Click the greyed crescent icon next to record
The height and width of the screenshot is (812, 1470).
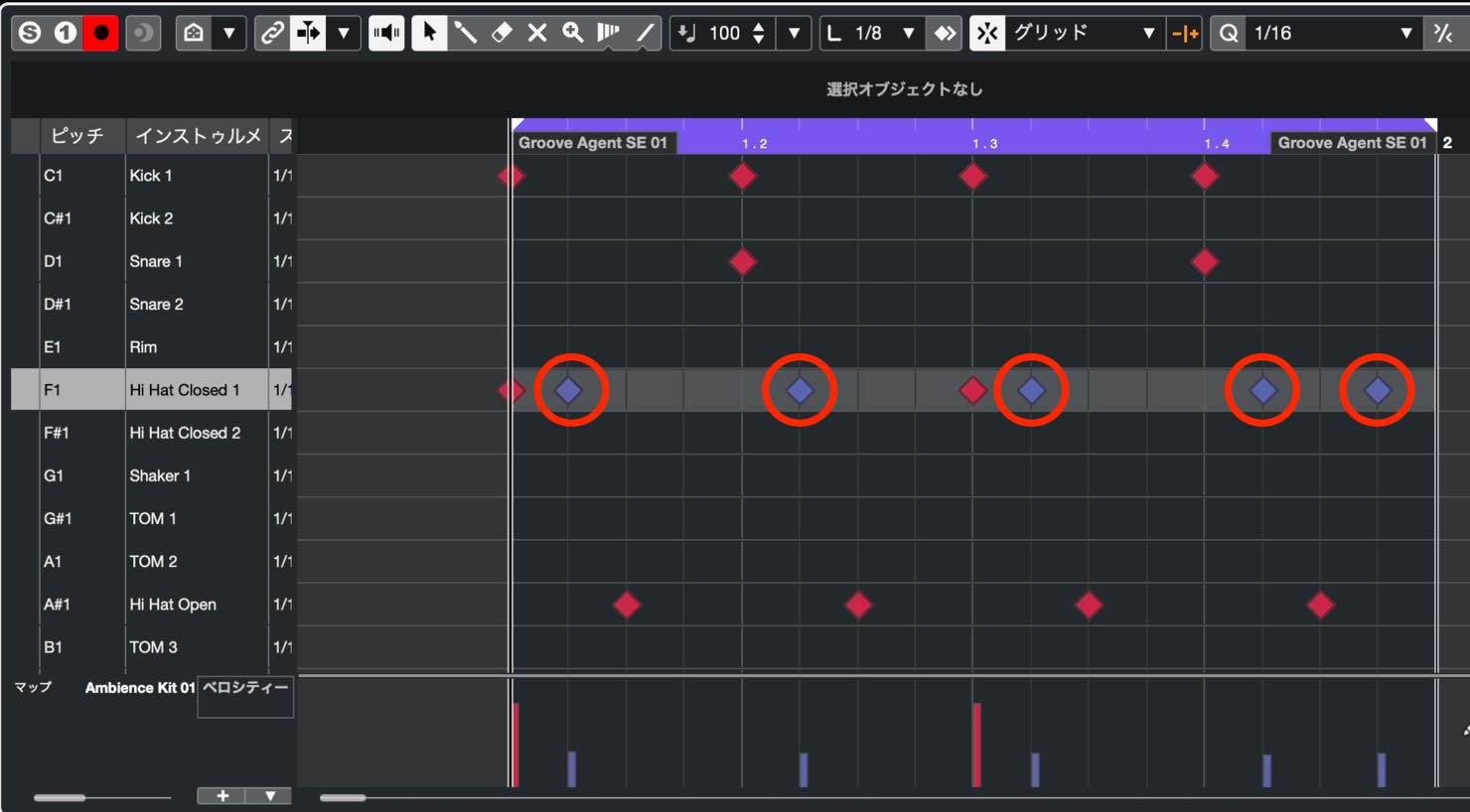click(143, 33)
